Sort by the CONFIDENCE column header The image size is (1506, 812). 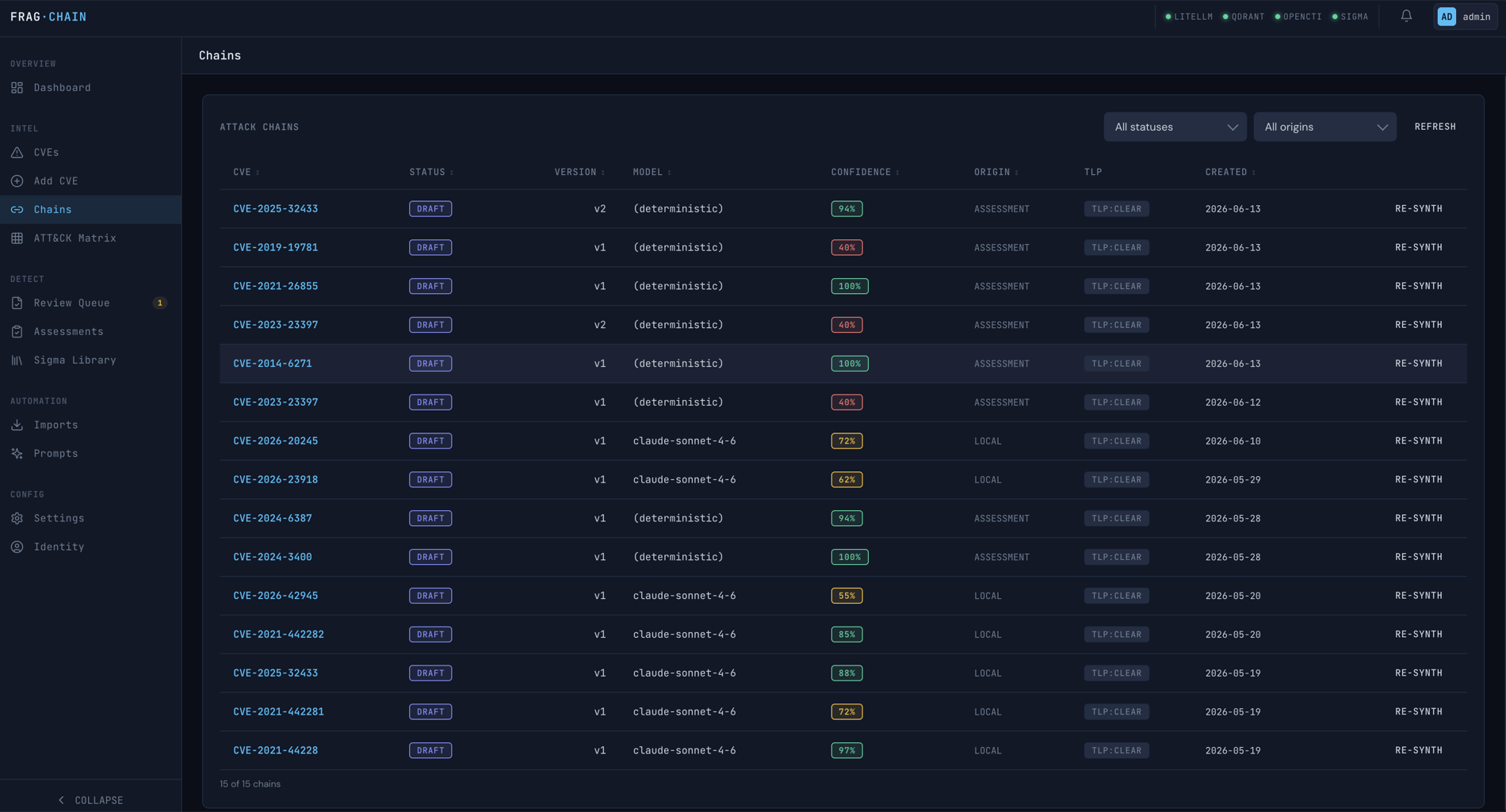pyautogui.click(x=865, y=172)
